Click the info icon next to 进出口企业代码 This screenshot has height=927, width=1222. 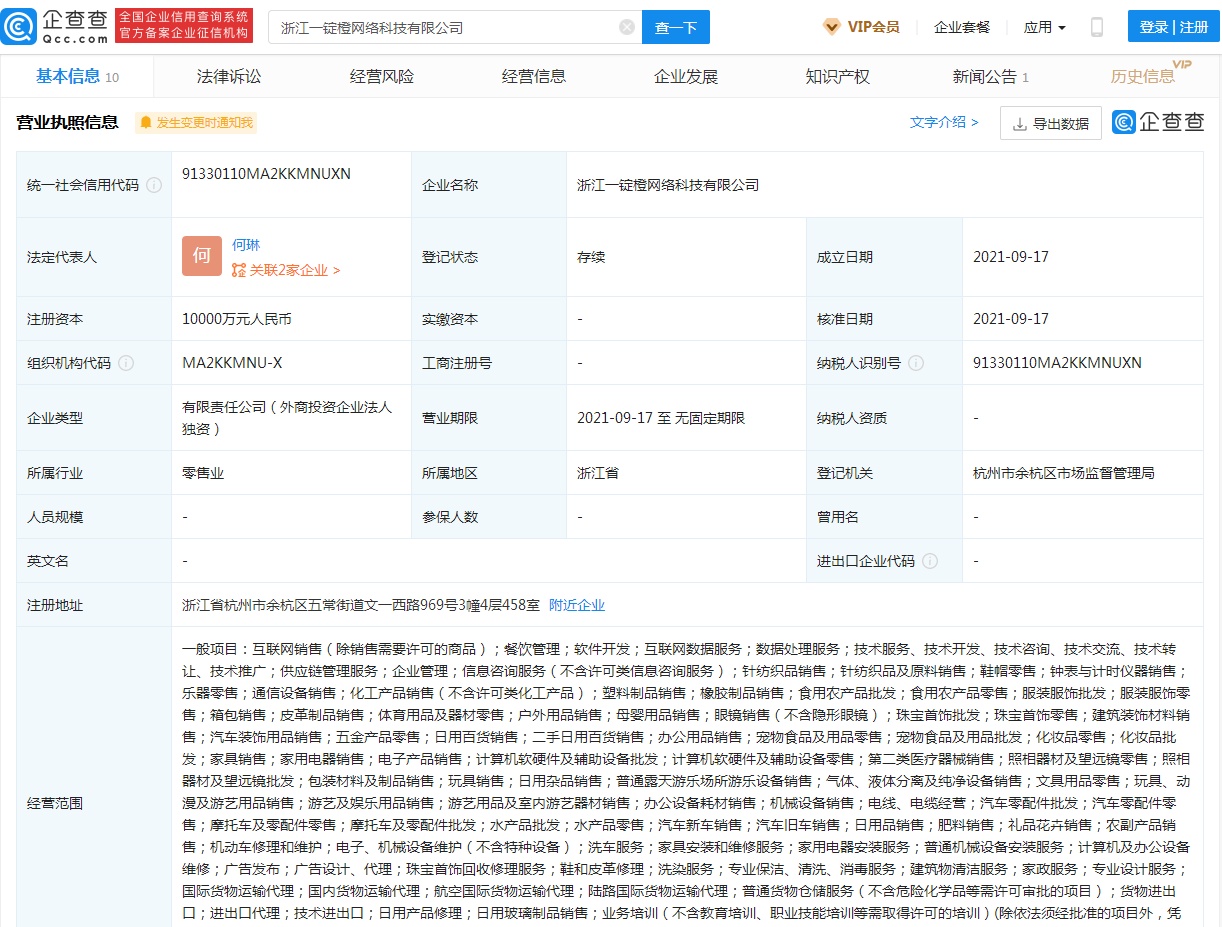[x=930, y=561]
